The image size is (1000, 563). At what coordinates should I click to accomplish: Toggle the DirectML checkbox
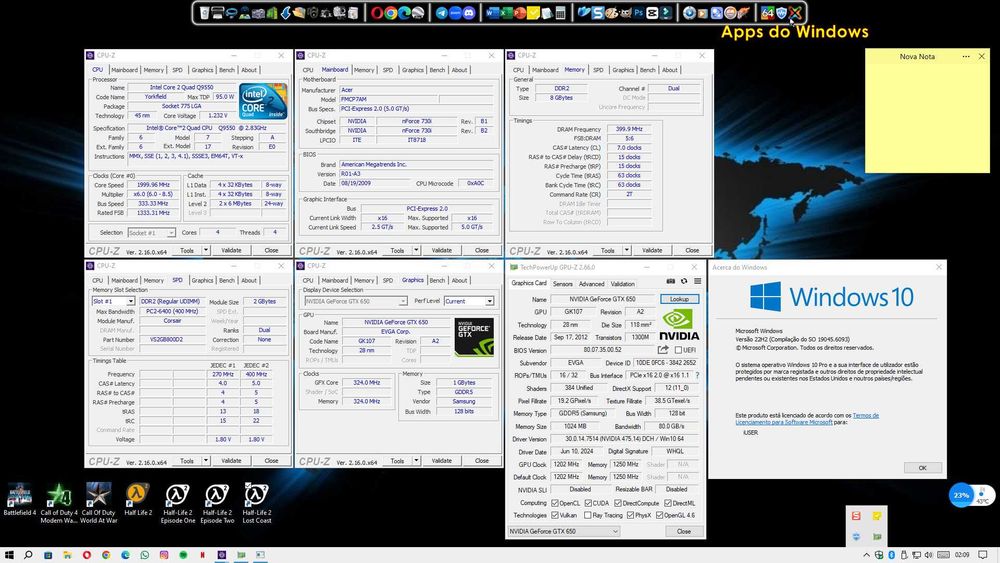pyautogui.click(x=668, y=503)
